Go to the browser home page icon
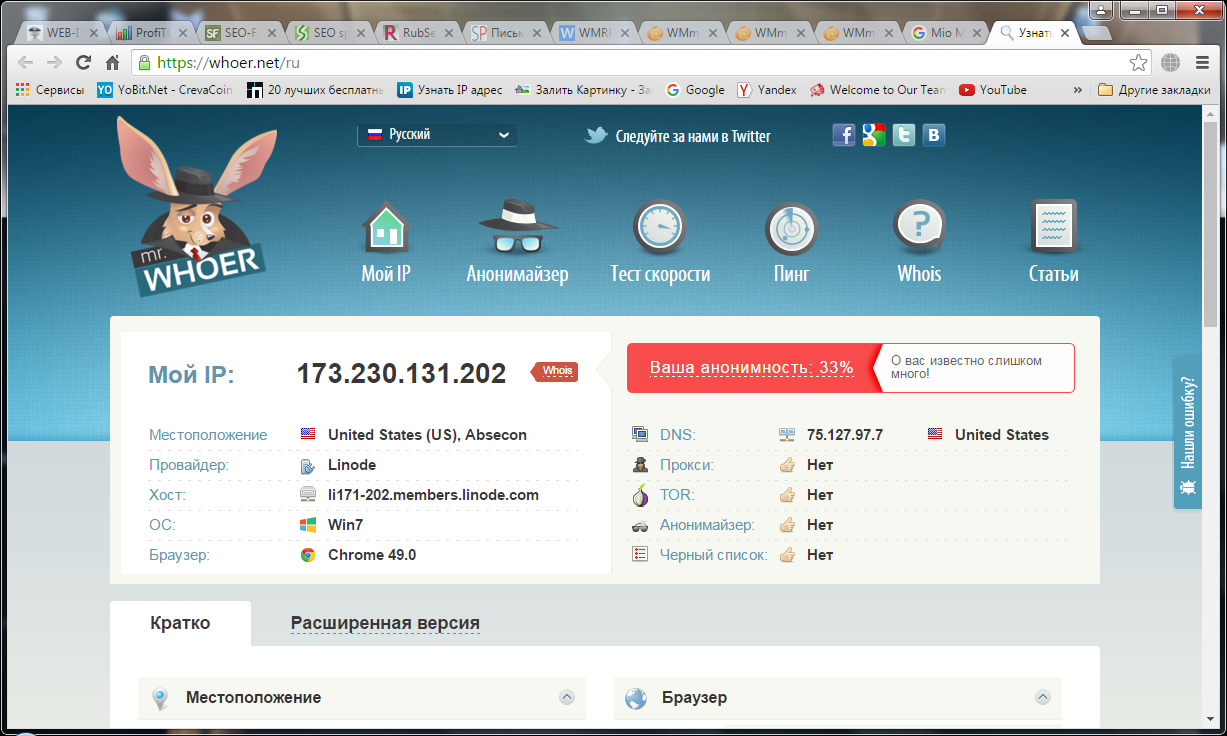 tap(113, 62)
